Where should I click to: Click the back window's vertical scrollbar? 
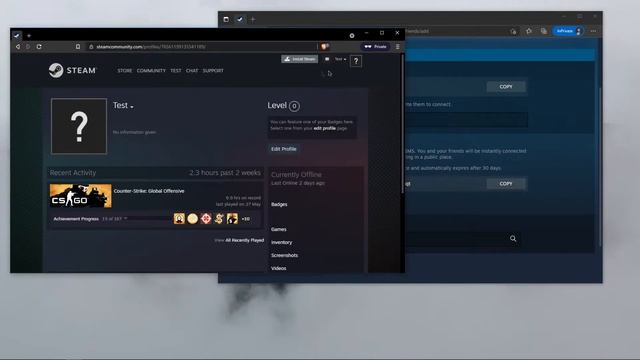(x=600, y=167)
